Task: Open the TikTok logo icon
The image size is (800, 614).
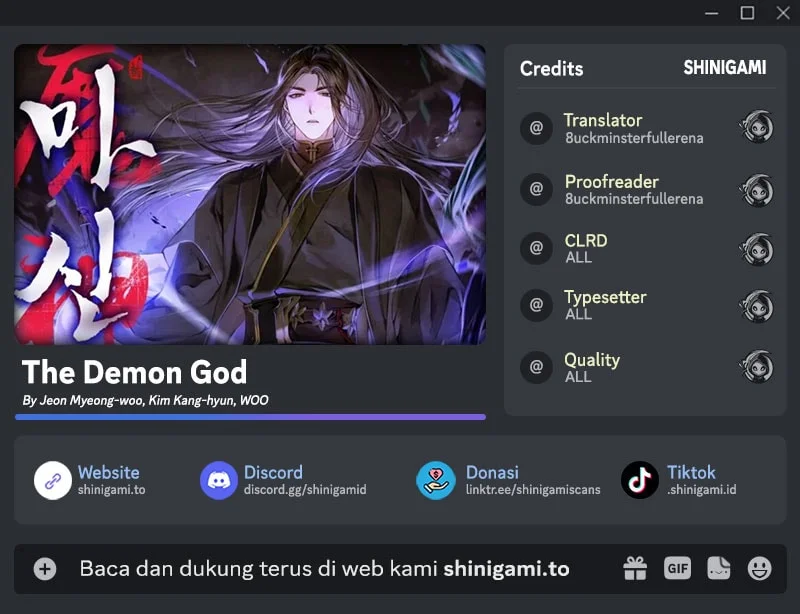Action: tap(640, 480)
